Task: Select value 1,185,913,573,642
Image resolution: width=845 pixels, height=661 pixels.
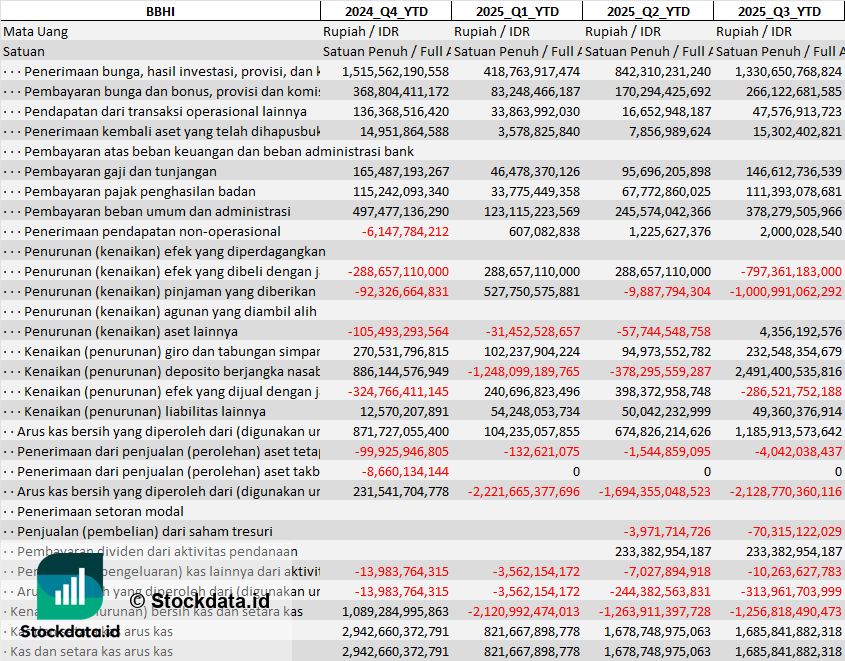Action: [788, 432]
